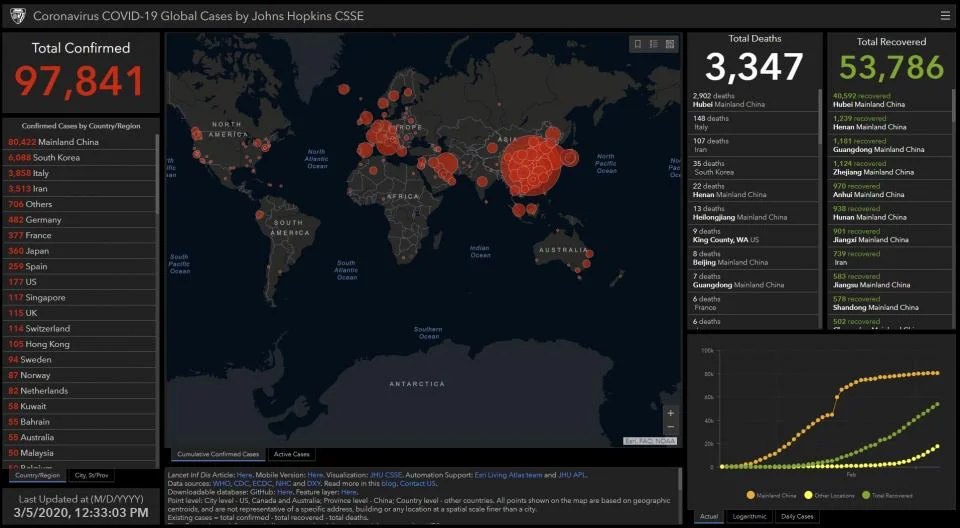Zoom out the map with minus button

click(x=670, y=427)
